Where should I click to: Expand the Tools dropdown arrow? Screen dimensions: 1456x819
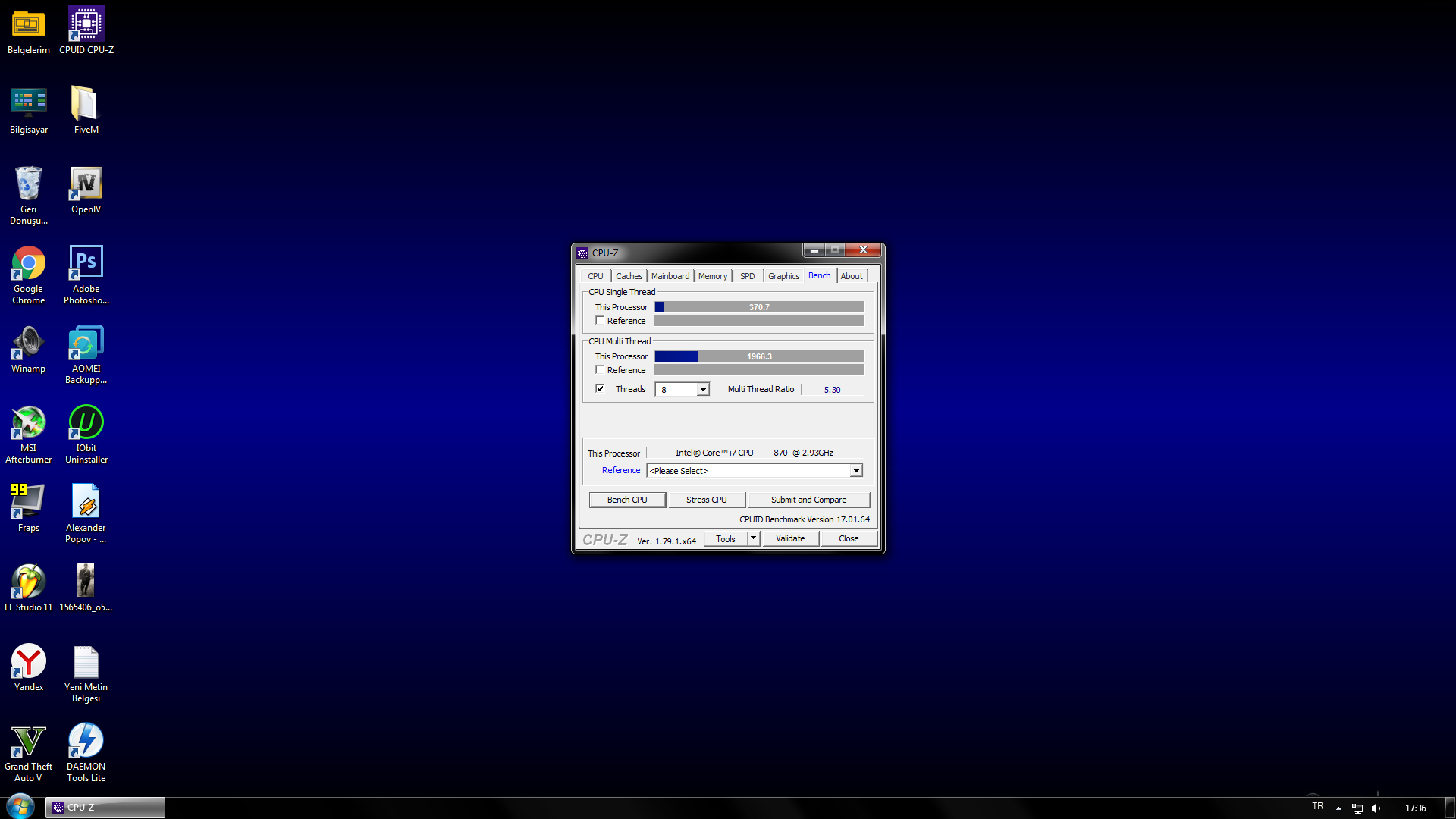click(x=753, y=538)
